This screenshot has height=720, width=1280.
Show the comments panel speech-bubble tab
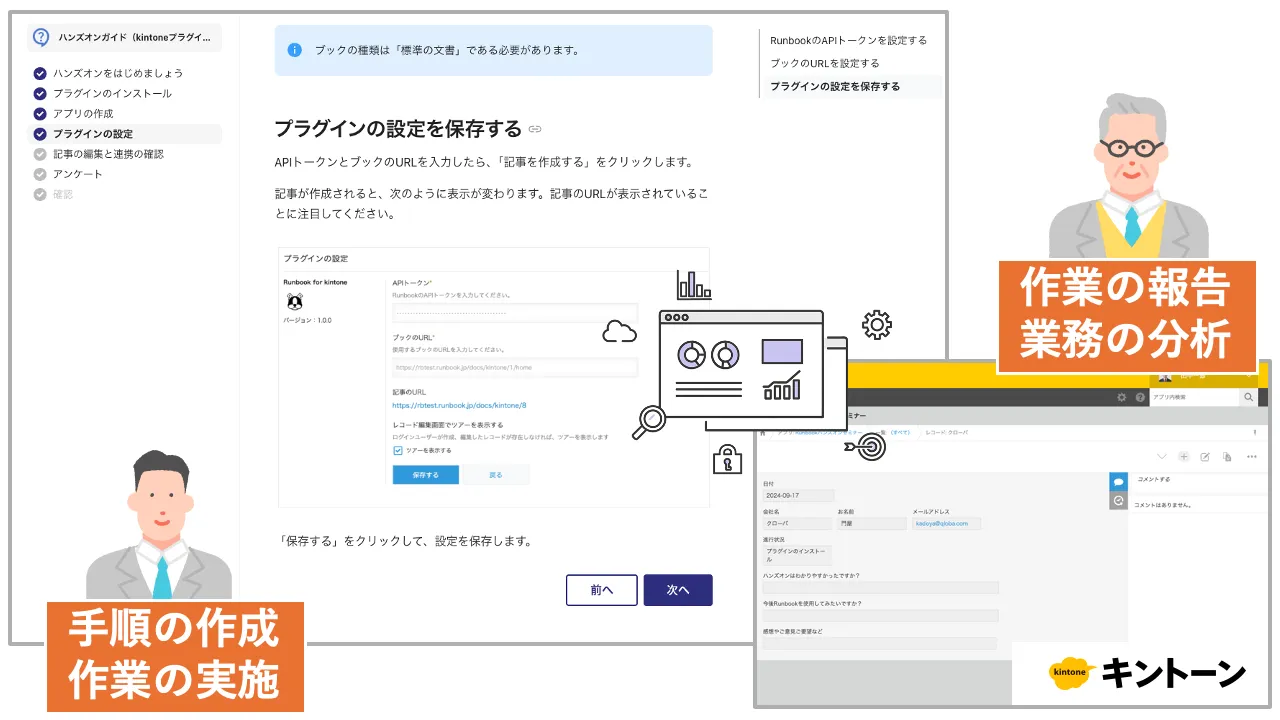click(1118, 481)
